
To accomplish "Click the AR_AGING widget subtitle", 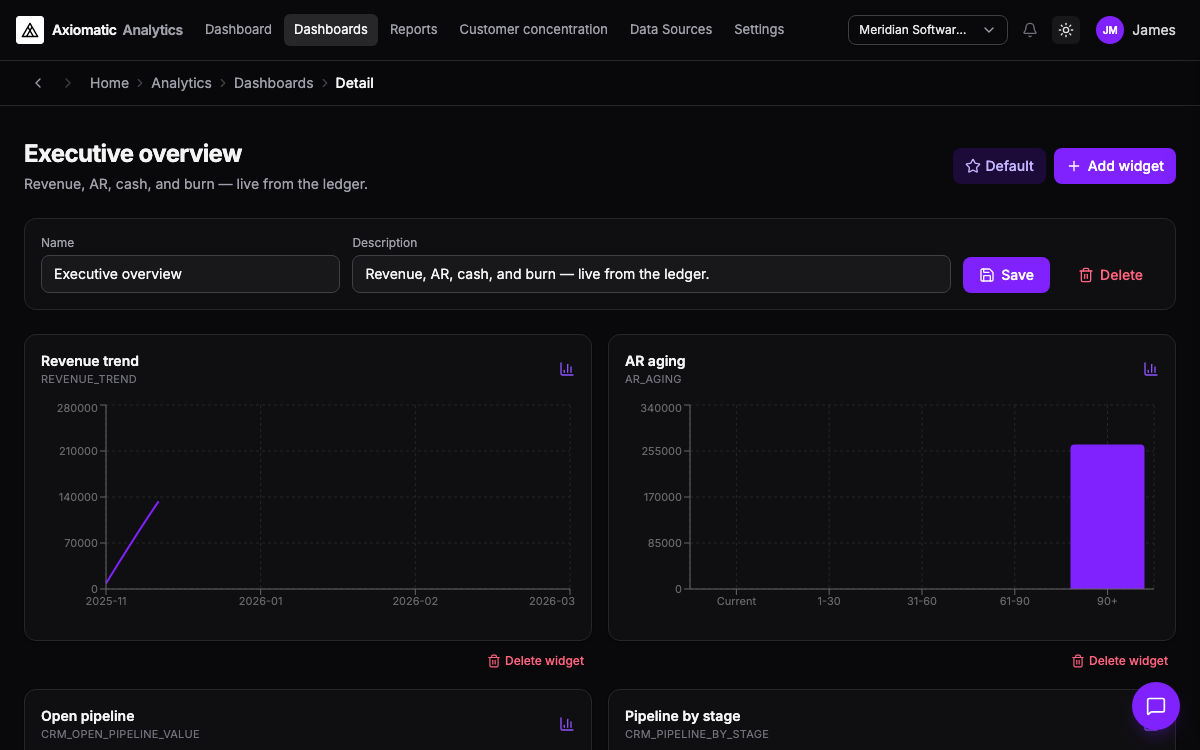I will 653,380.
